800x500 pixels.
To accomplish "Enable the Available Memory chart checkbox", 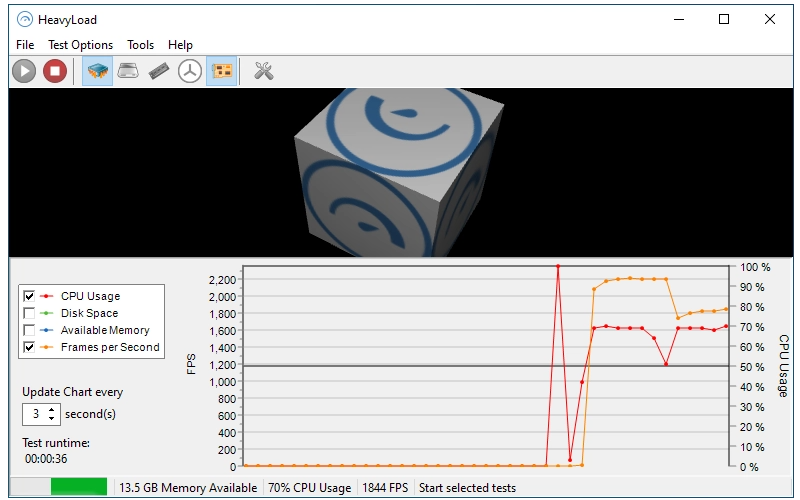I will coord(29,330).
